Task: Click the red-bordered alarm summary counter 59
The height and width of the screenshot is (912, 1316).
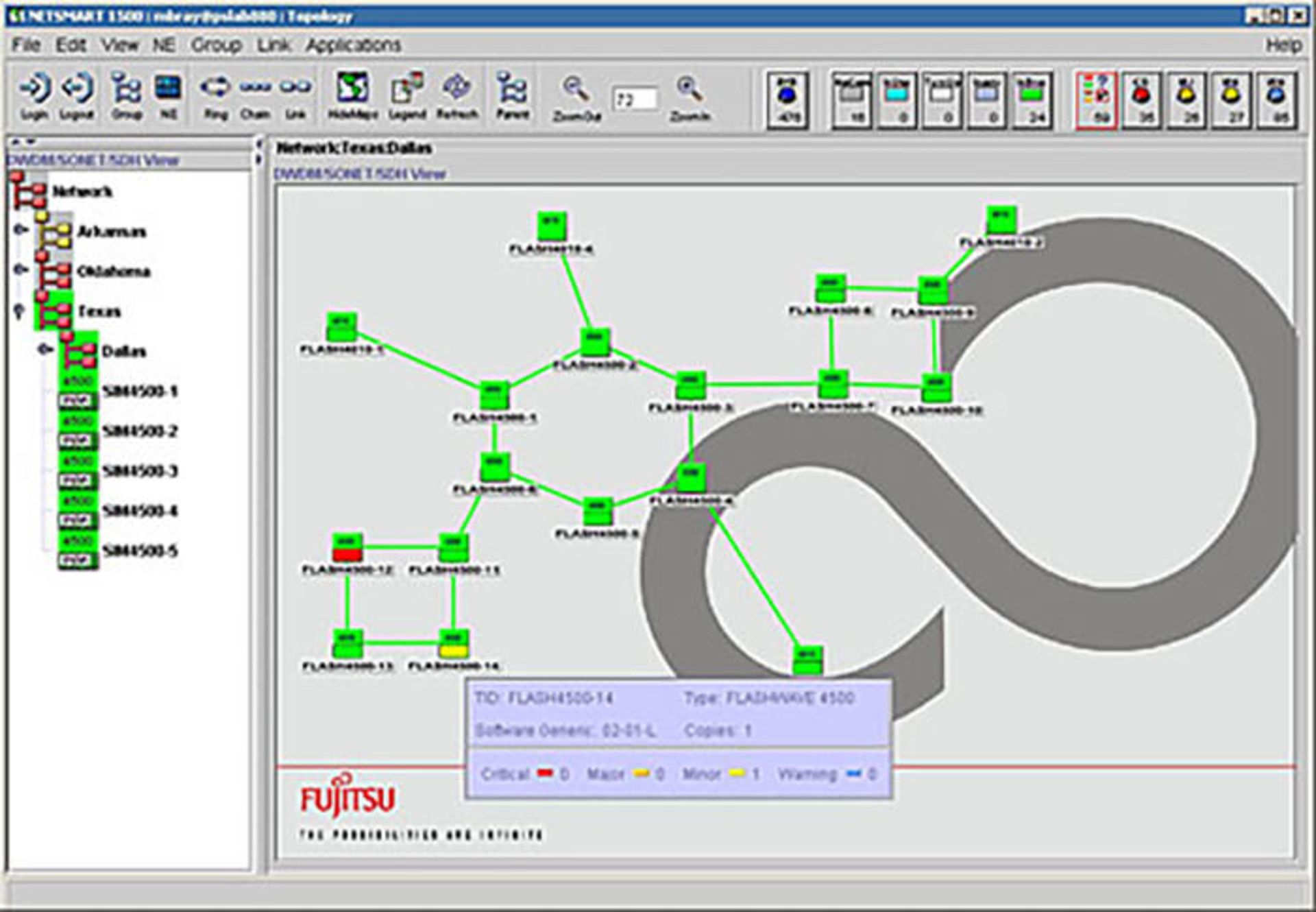Action: (x=1097, y=100)
